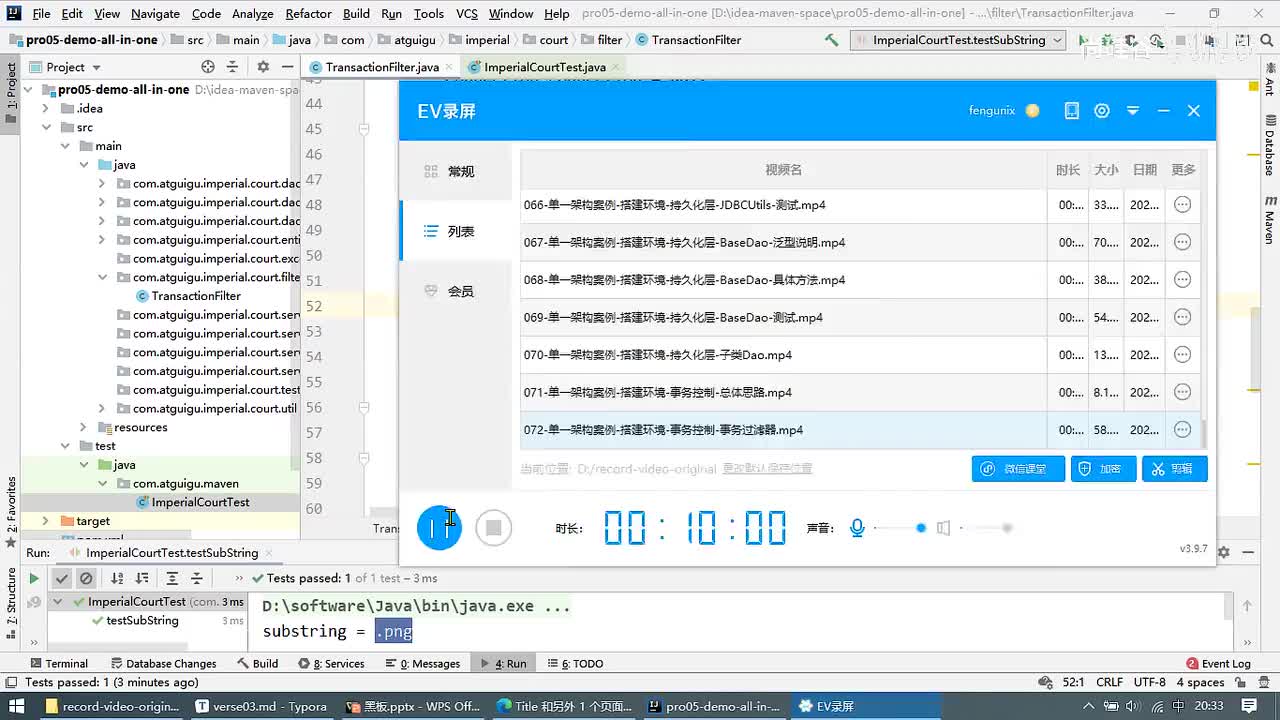Expand all test results

[x=172, y=578]
